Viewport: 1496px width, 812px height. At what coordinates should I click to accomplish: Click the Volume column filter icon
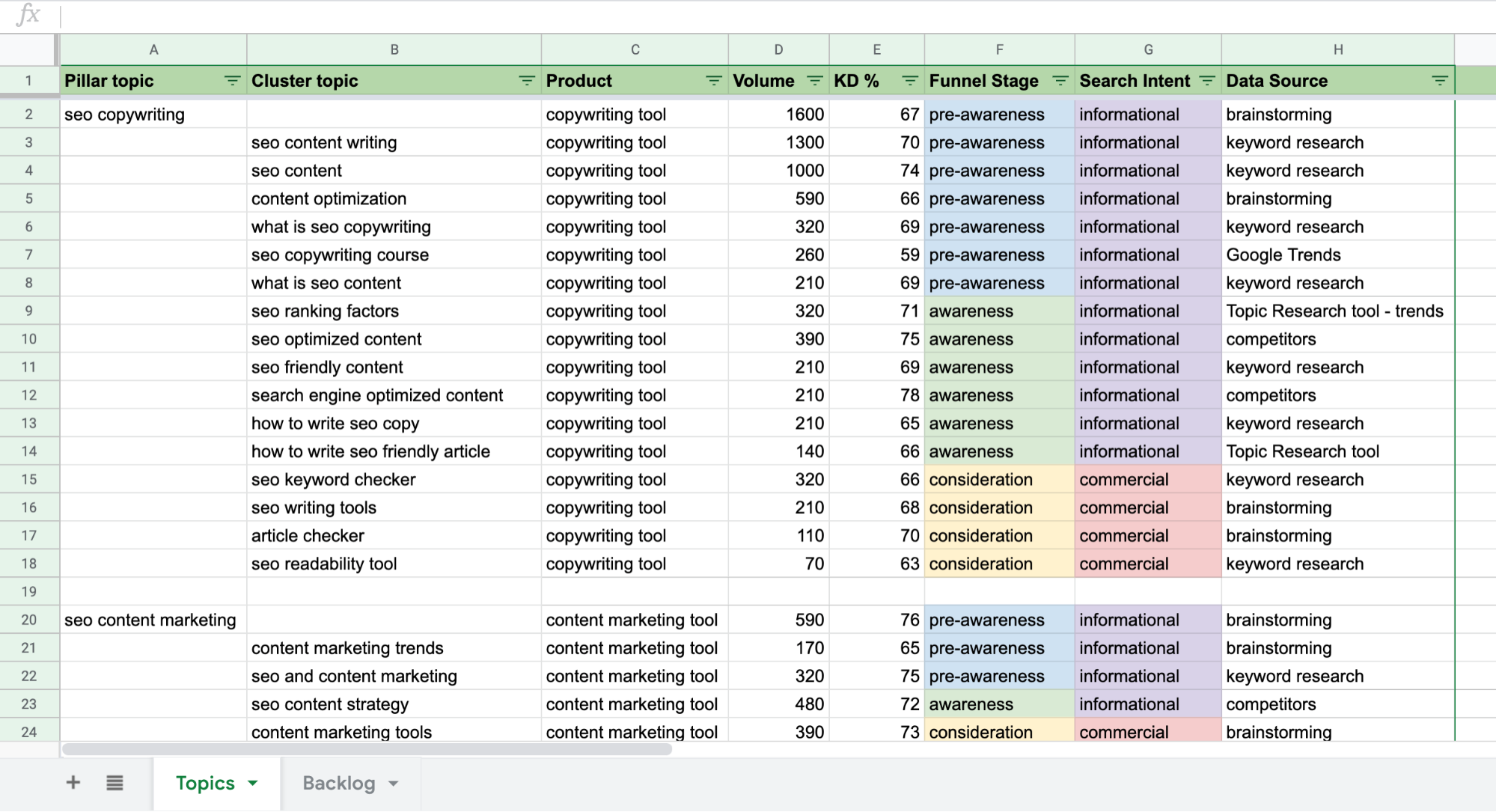click(x=812, y=81)
